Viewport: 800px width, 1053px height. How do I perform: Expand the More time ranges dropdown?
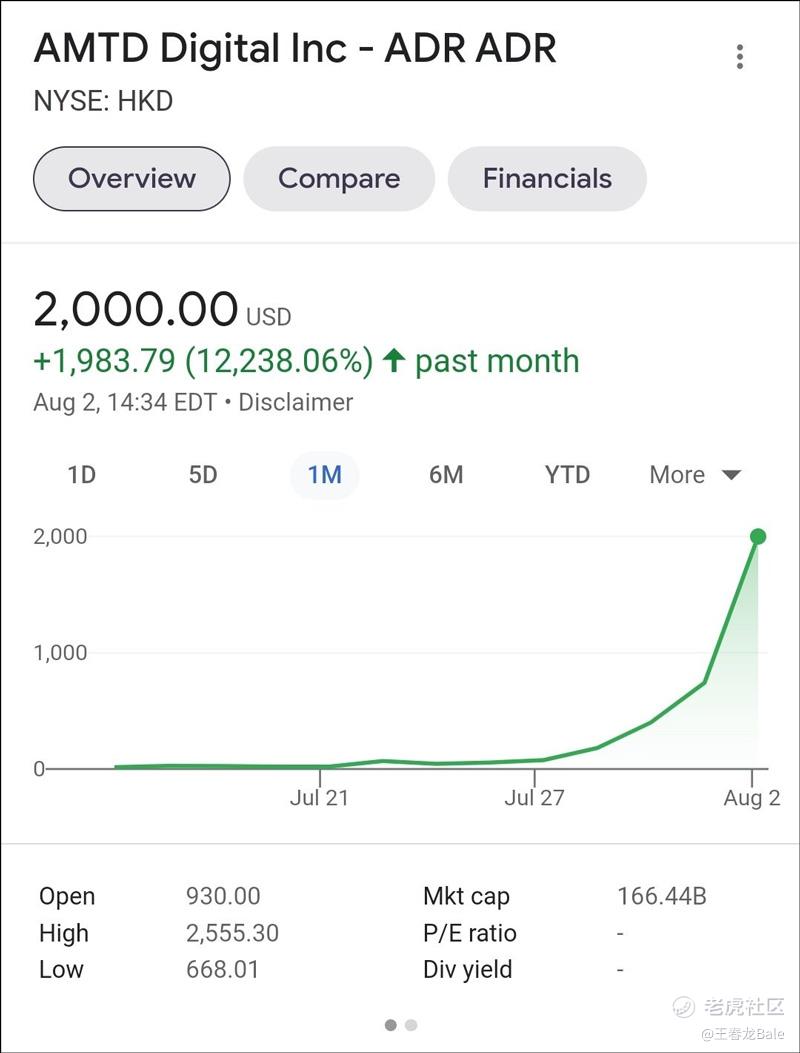point(695,475)
